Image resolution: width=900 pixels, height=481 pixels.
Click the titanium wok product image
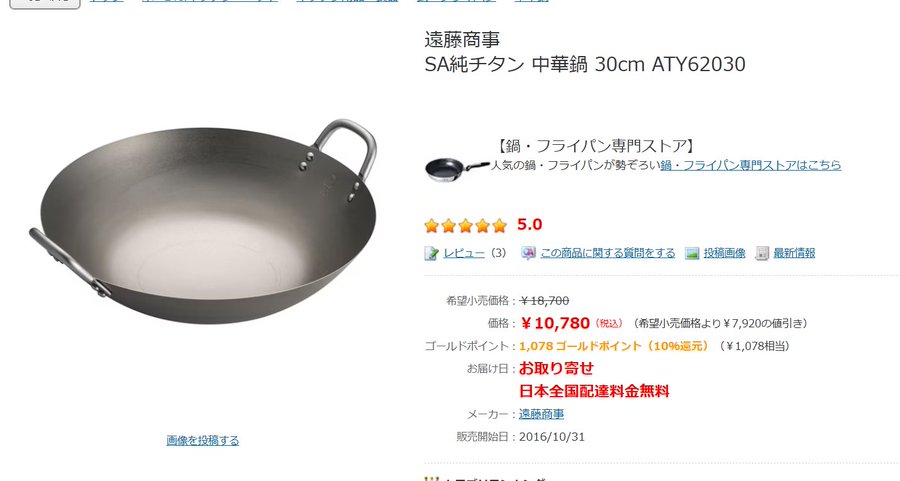click(204, 222)
